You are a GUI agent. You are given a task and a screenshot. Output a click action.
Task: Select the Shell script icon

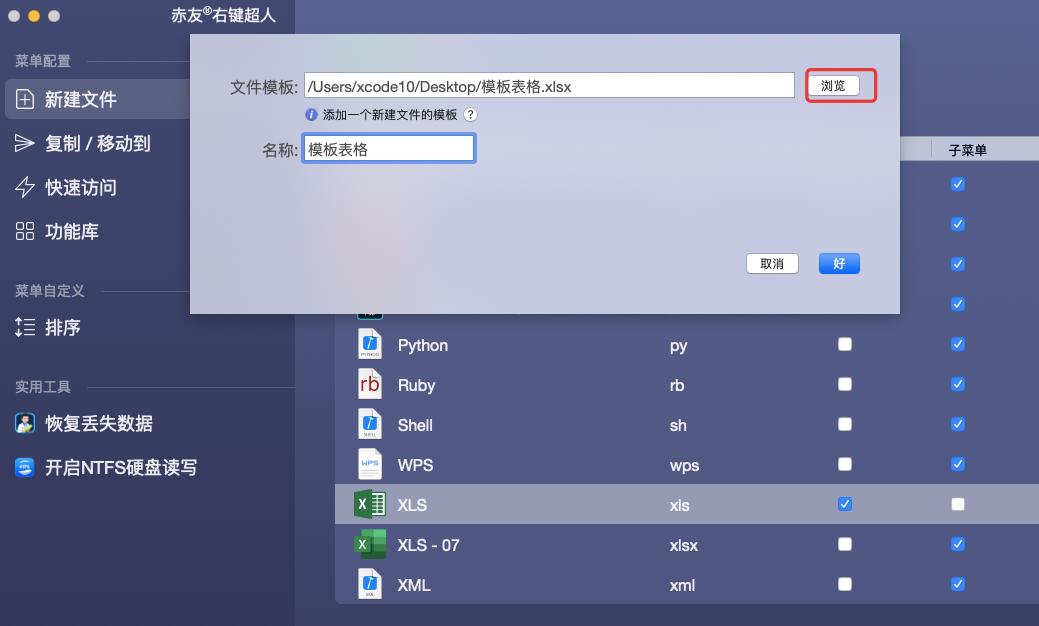(370, 424)
